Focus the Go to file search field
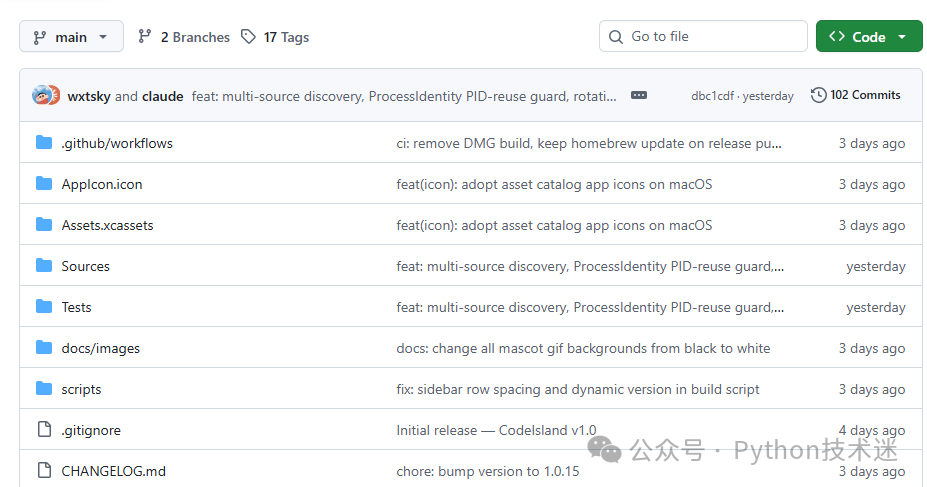Image resolution: width=927 pixels, height=487 pixels. [x=703, y=36]
